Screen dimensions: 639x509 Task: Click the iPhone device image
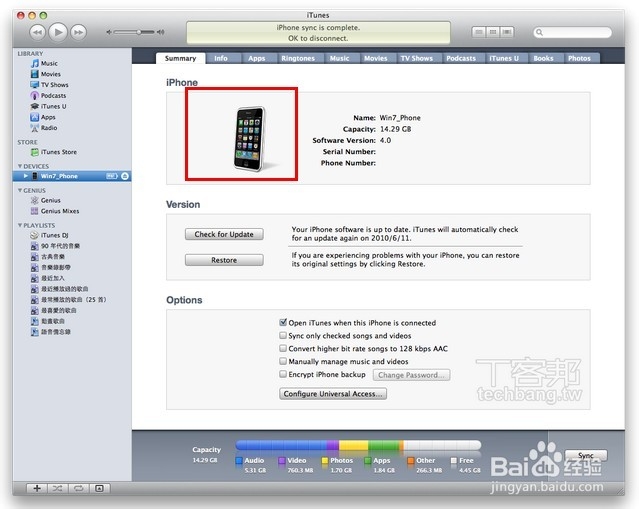249,139
